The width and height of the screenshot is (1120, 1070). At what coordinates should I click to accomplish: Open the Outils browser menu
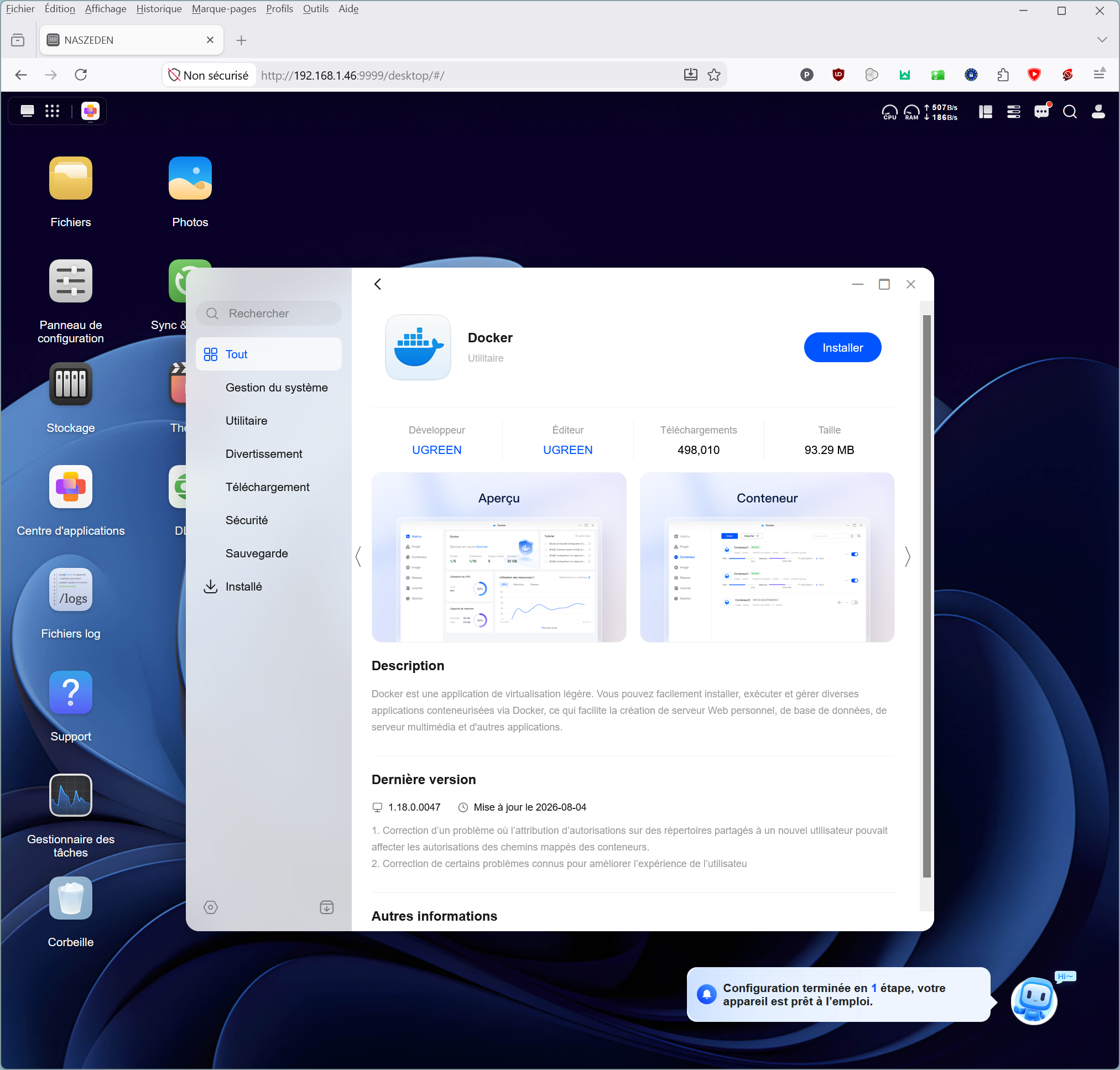[x=315, y=8]
